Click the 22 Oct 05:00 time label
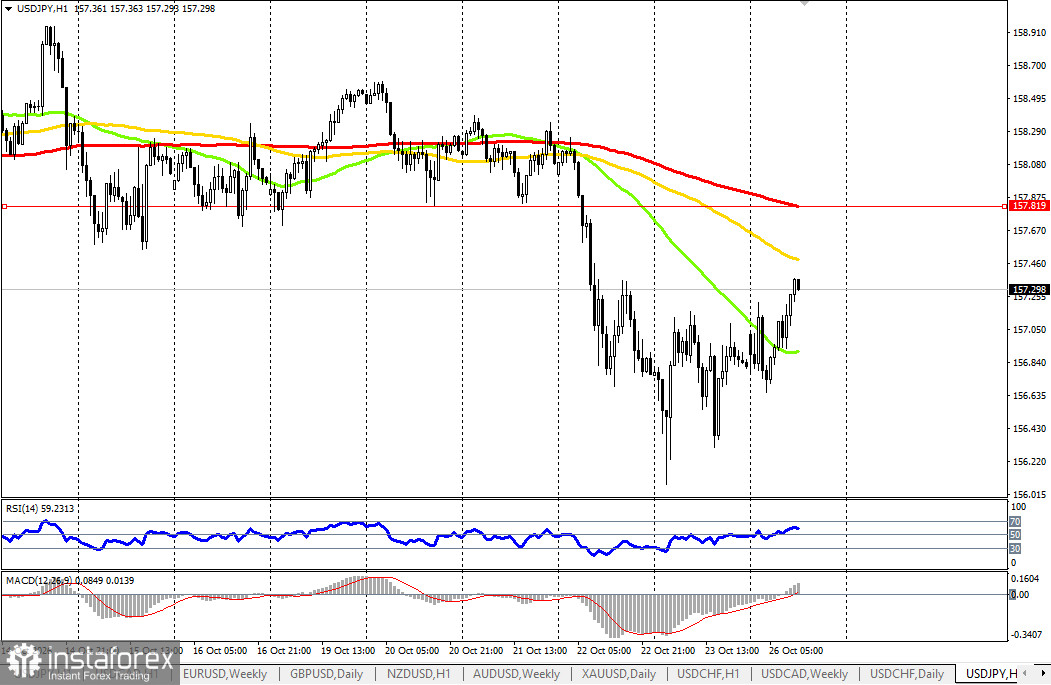 coord(604,650)
